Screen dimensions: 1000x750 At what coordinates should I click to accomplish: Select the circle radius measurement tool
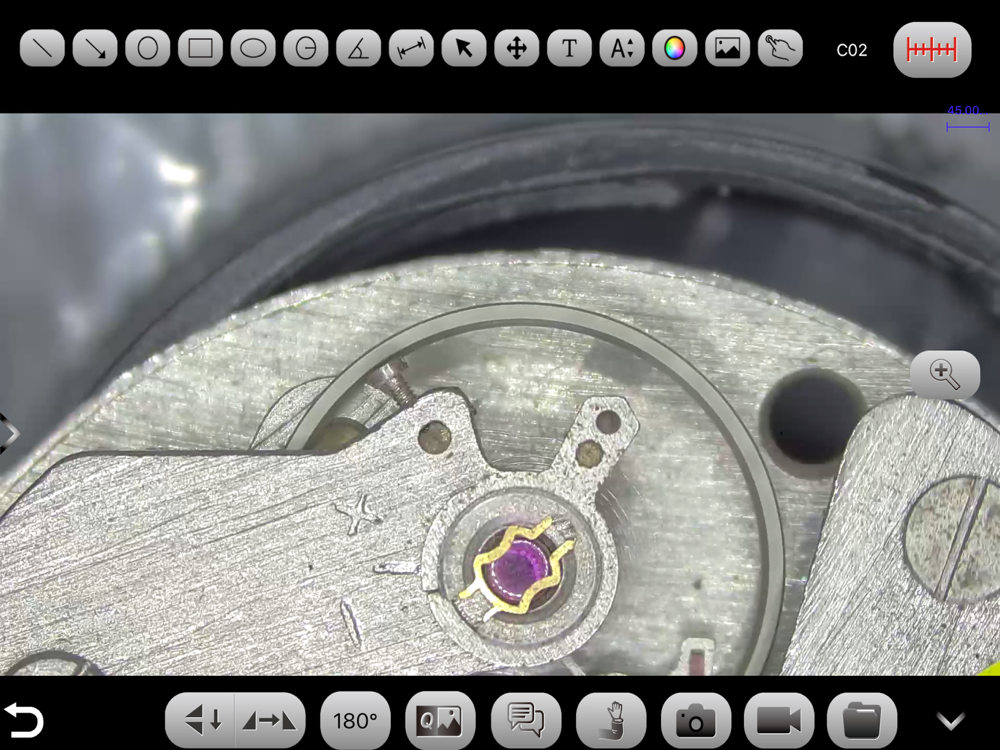306,48
